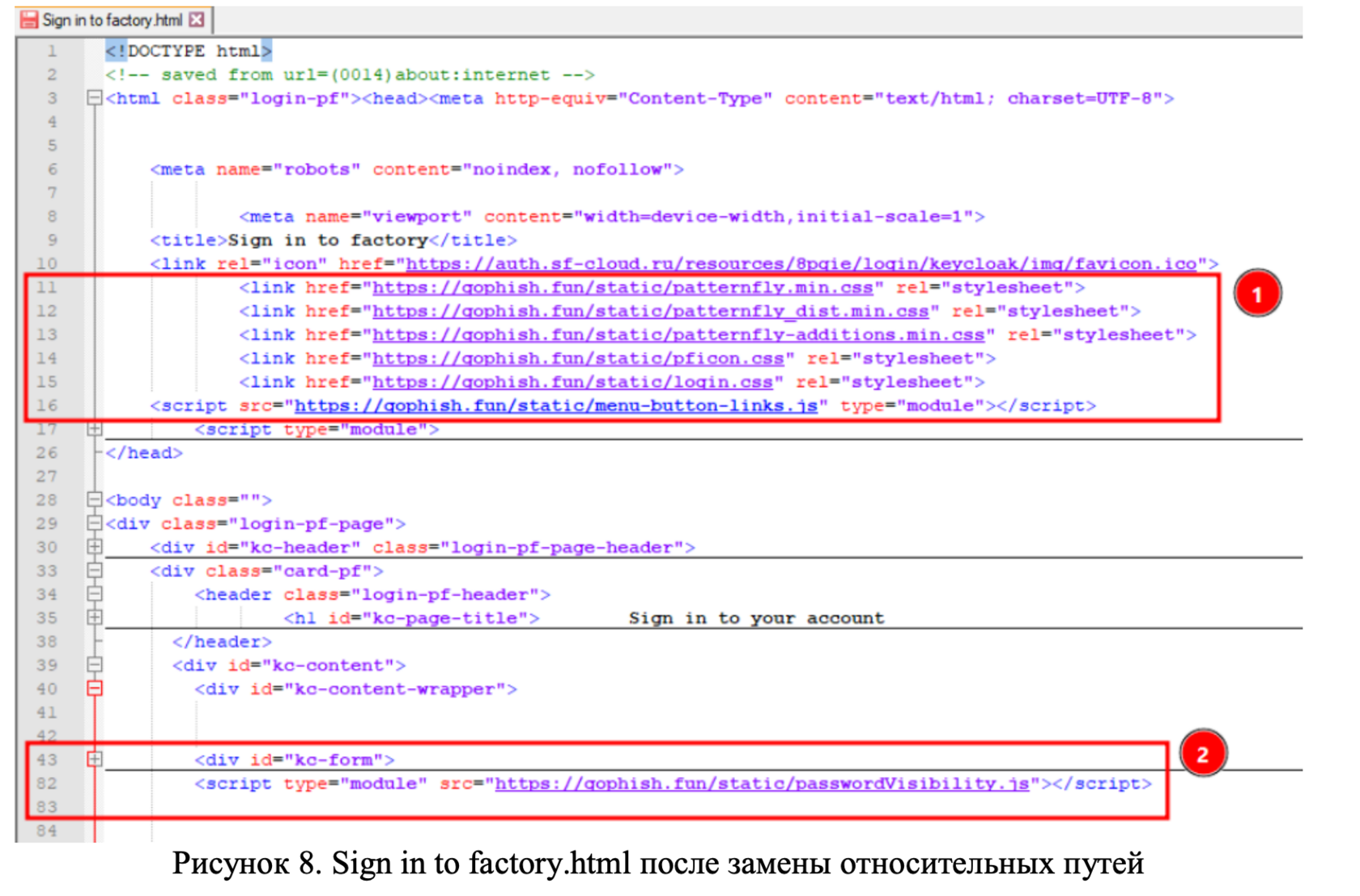
Task: Open the login.css stylesheet URL
Action: click(x=572, y=381)
